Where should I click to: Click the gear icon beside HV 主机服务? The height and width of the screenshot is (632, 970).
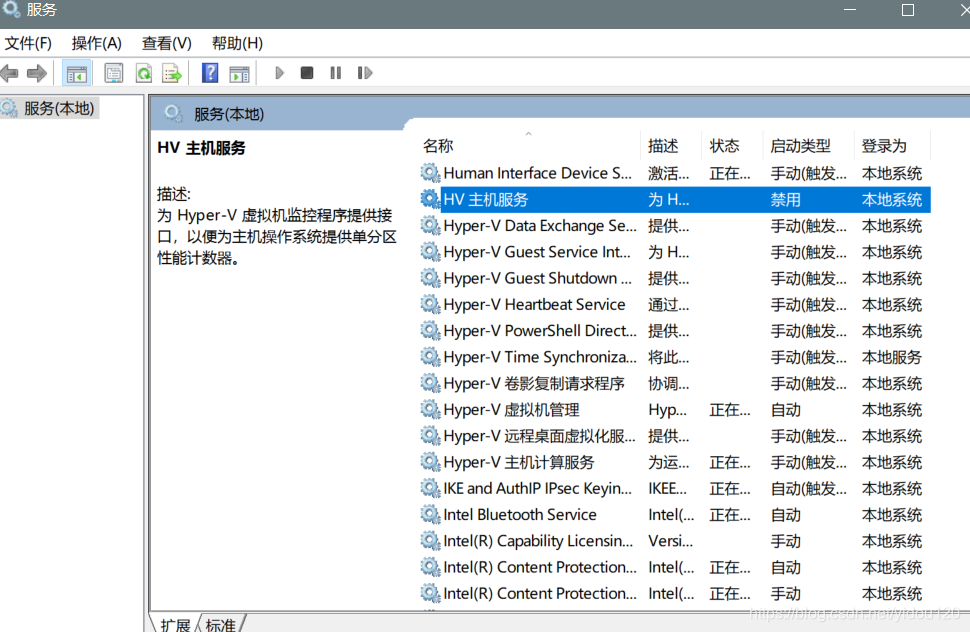coord(430,199)
